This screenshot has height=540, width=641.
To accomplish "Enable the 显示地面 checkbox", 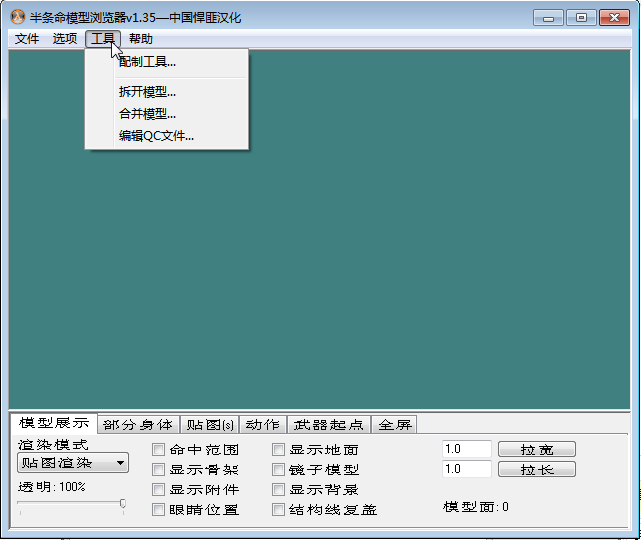I will pos(278,450).
